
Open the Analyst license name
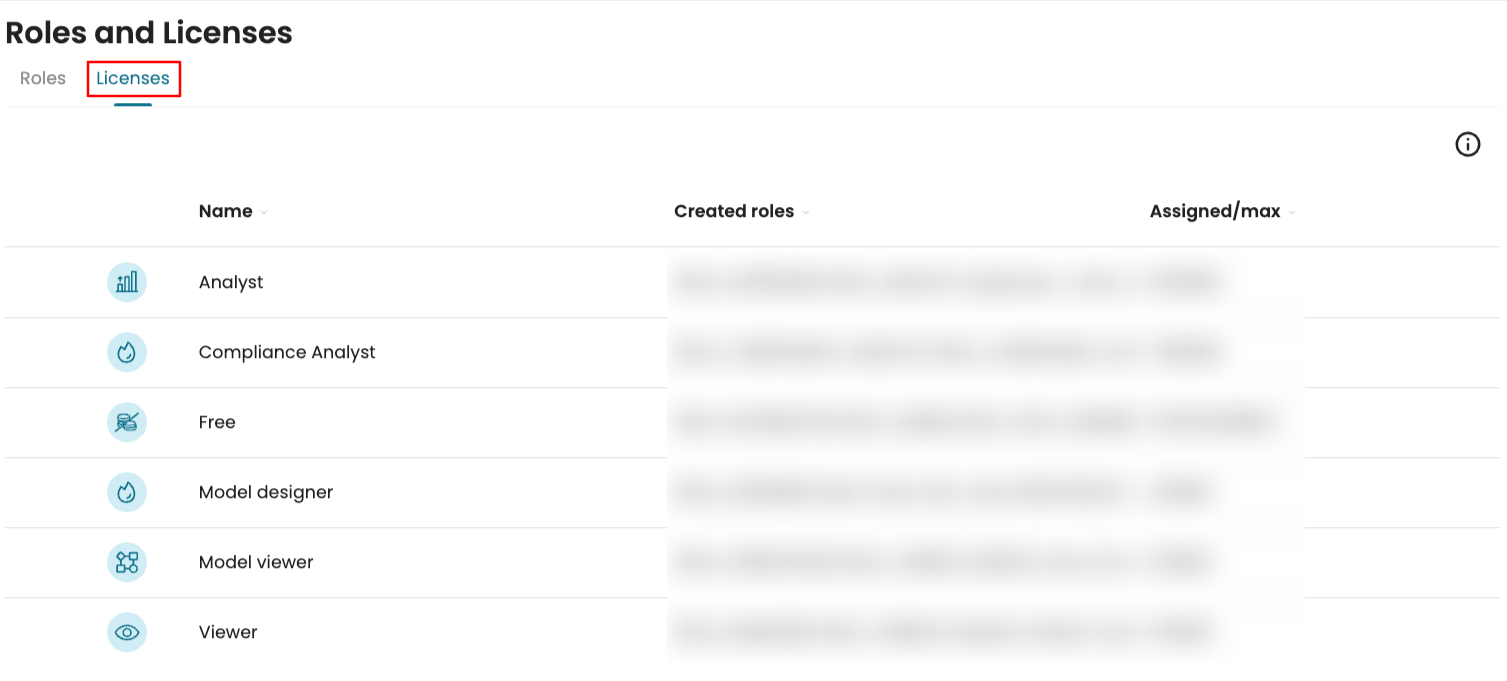click(x=231, y=282)
